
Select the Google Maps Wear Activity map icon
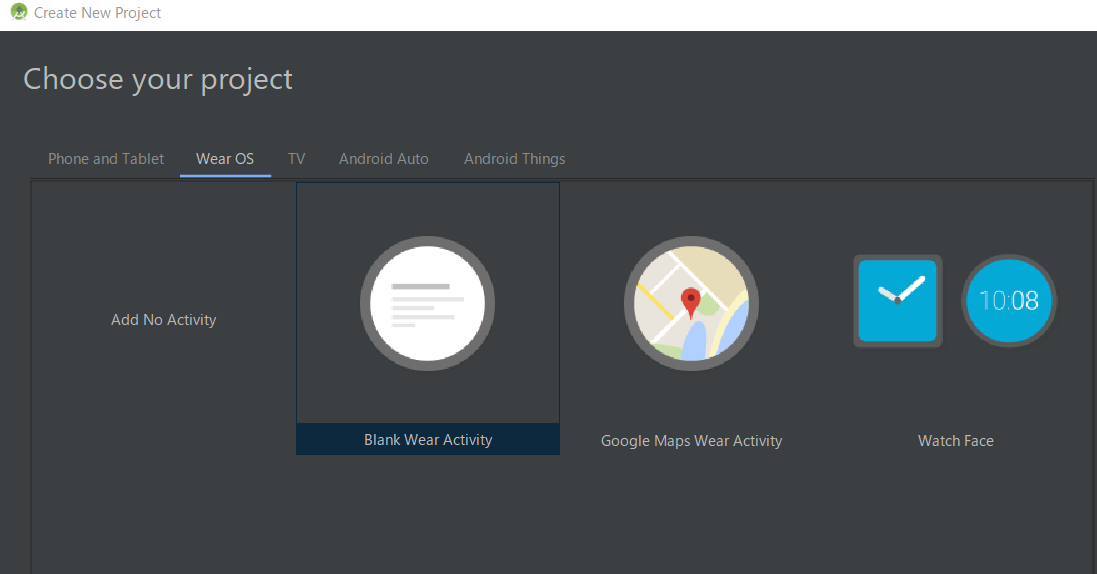click(691, 303)
